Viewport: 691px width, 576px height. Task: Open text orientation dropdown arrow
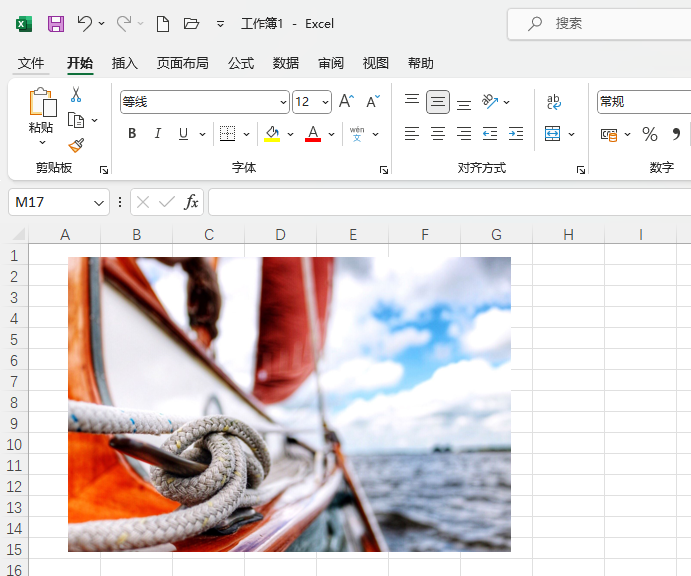507,102
